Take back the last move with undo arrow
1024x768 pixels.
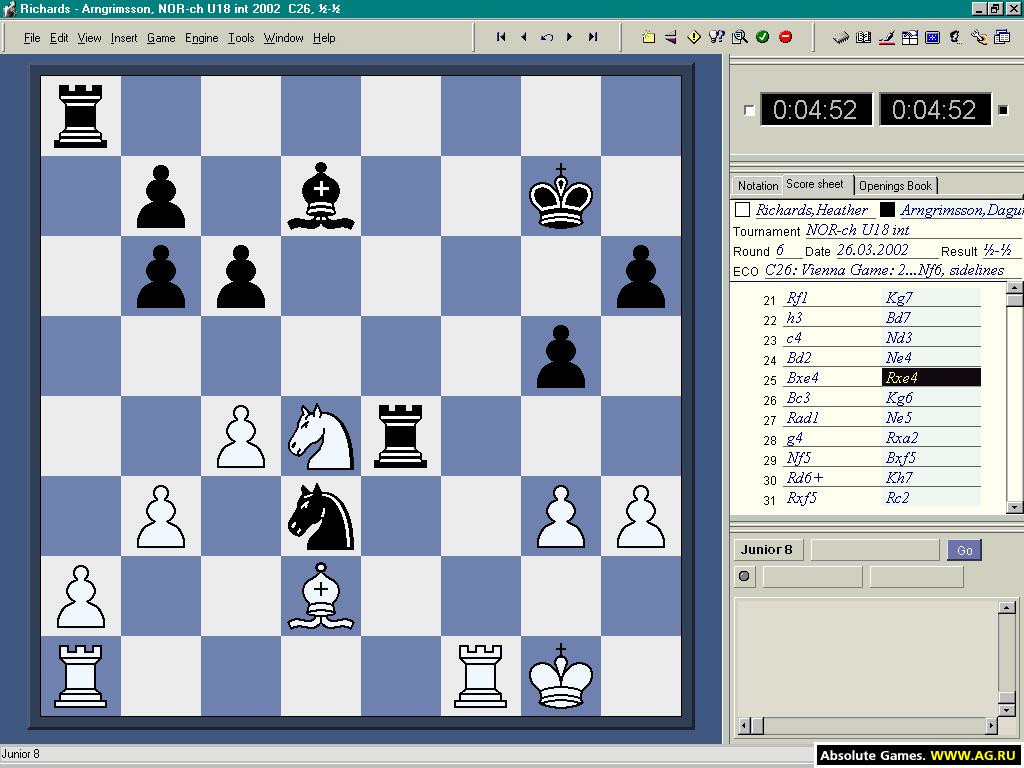(x=547, y=37)
